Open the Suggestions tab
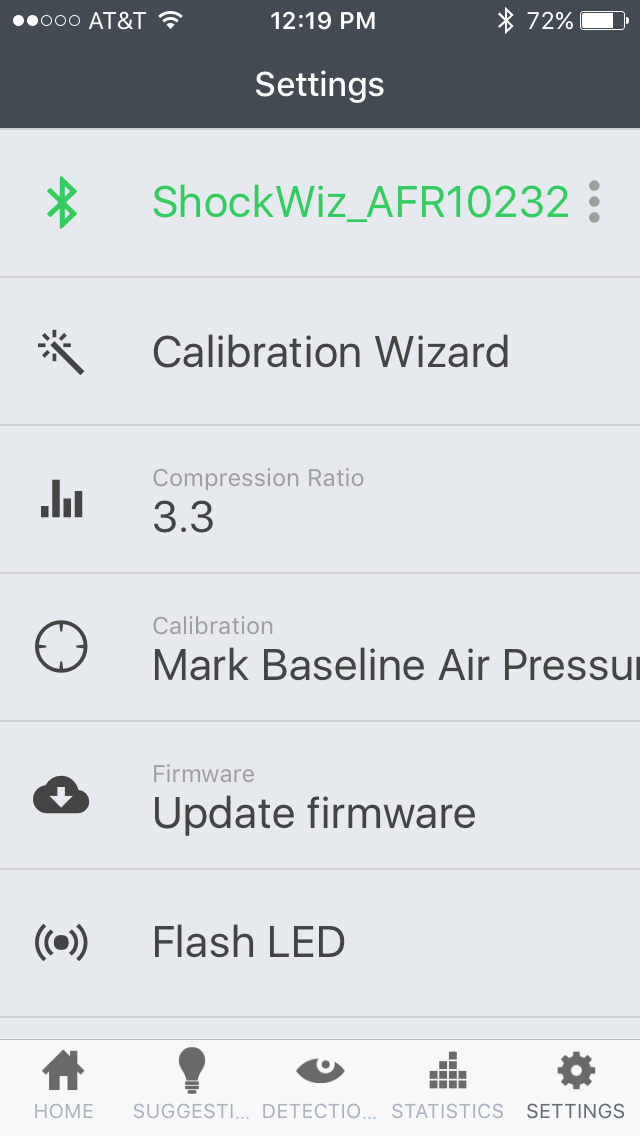 191,1086
